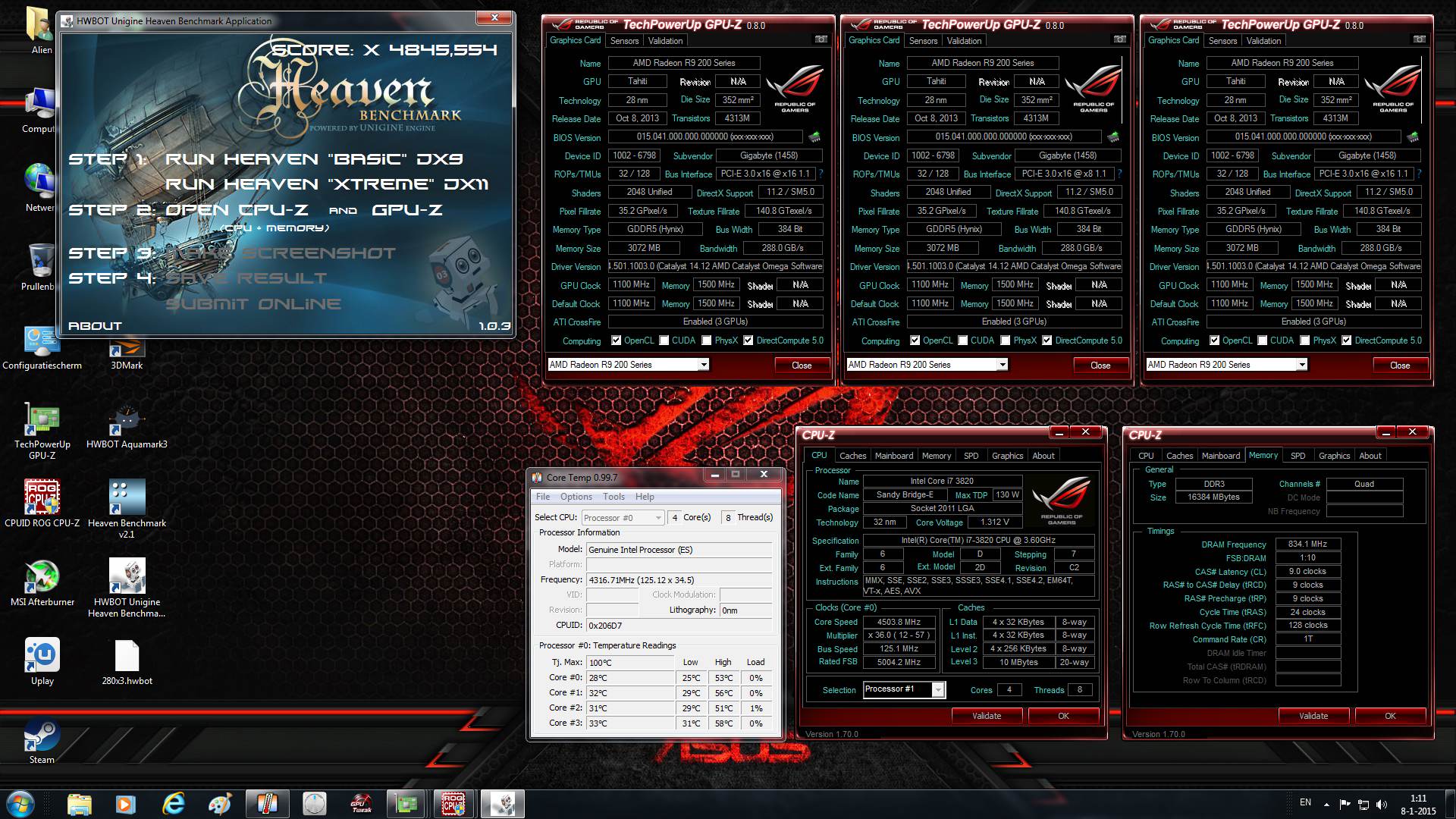
Task: Click the network tray icon
Action: (1363, 804)
